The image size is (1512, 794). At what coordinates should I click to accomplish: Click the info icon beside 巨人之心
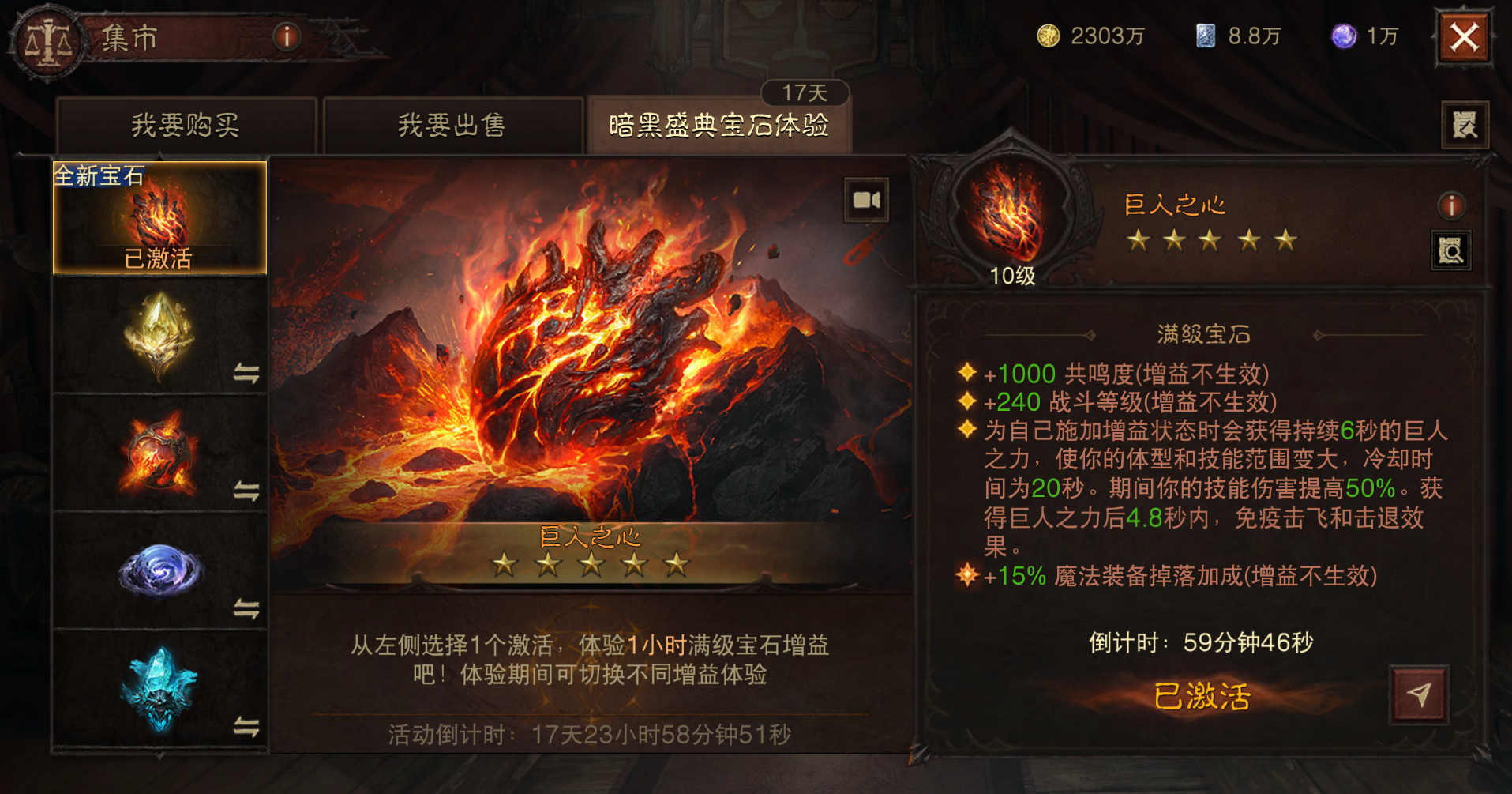point(1451,205)
